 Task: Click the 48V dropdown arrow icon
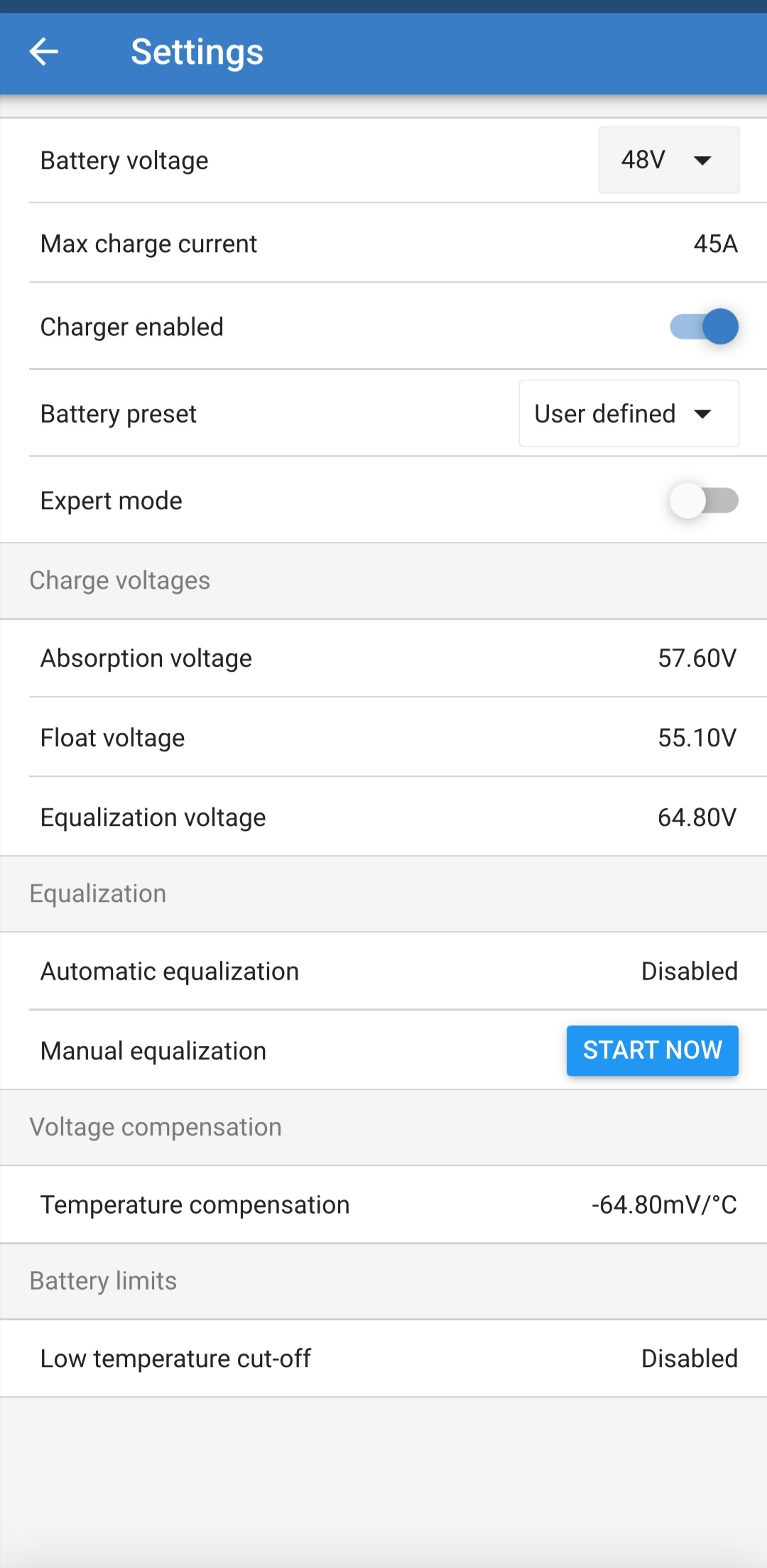[x=702, y=160]
